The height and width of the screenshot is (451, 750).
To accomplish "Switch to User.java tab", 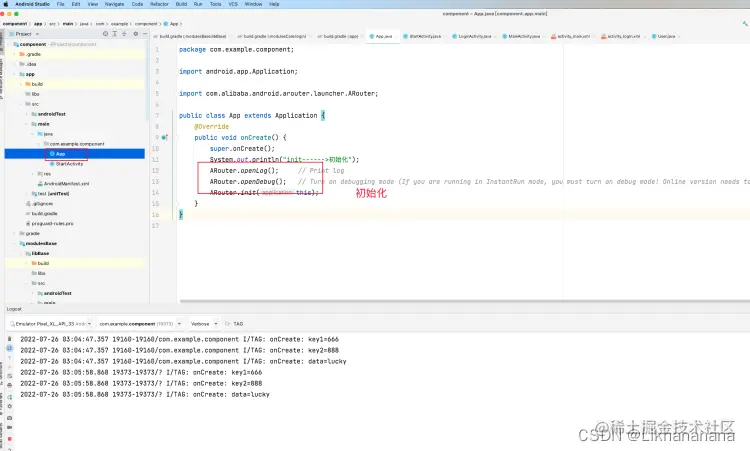I will [664, 36].
